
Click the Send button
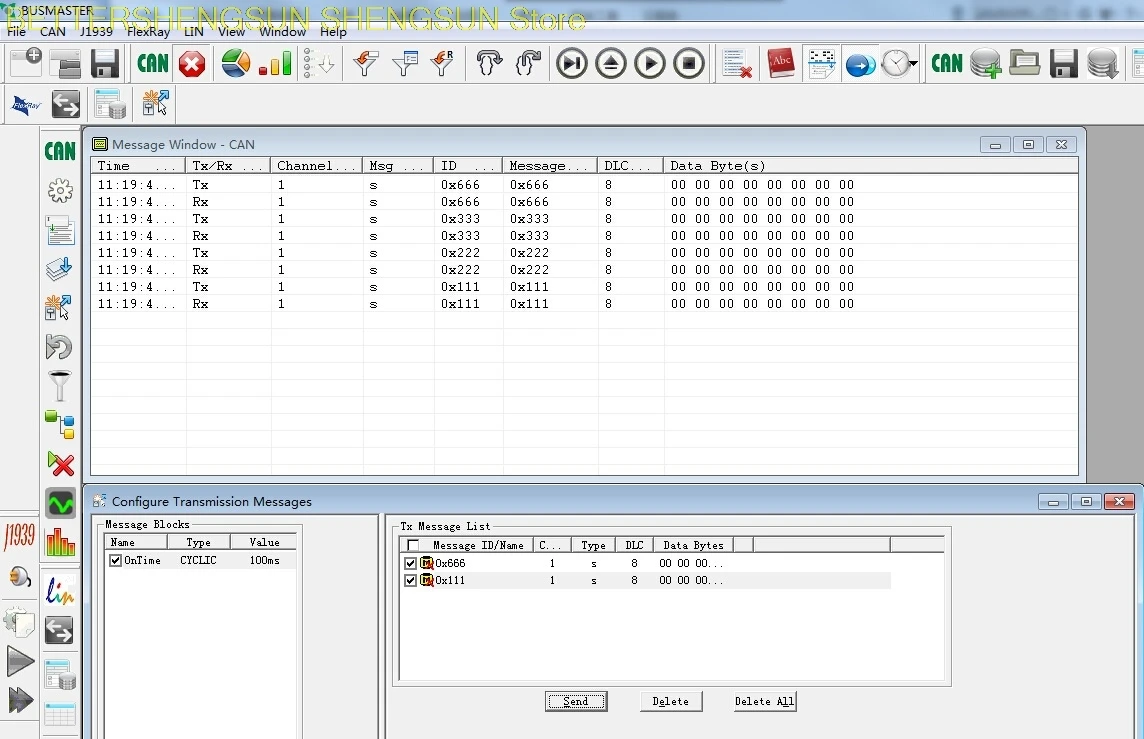(x=576, y=701)
